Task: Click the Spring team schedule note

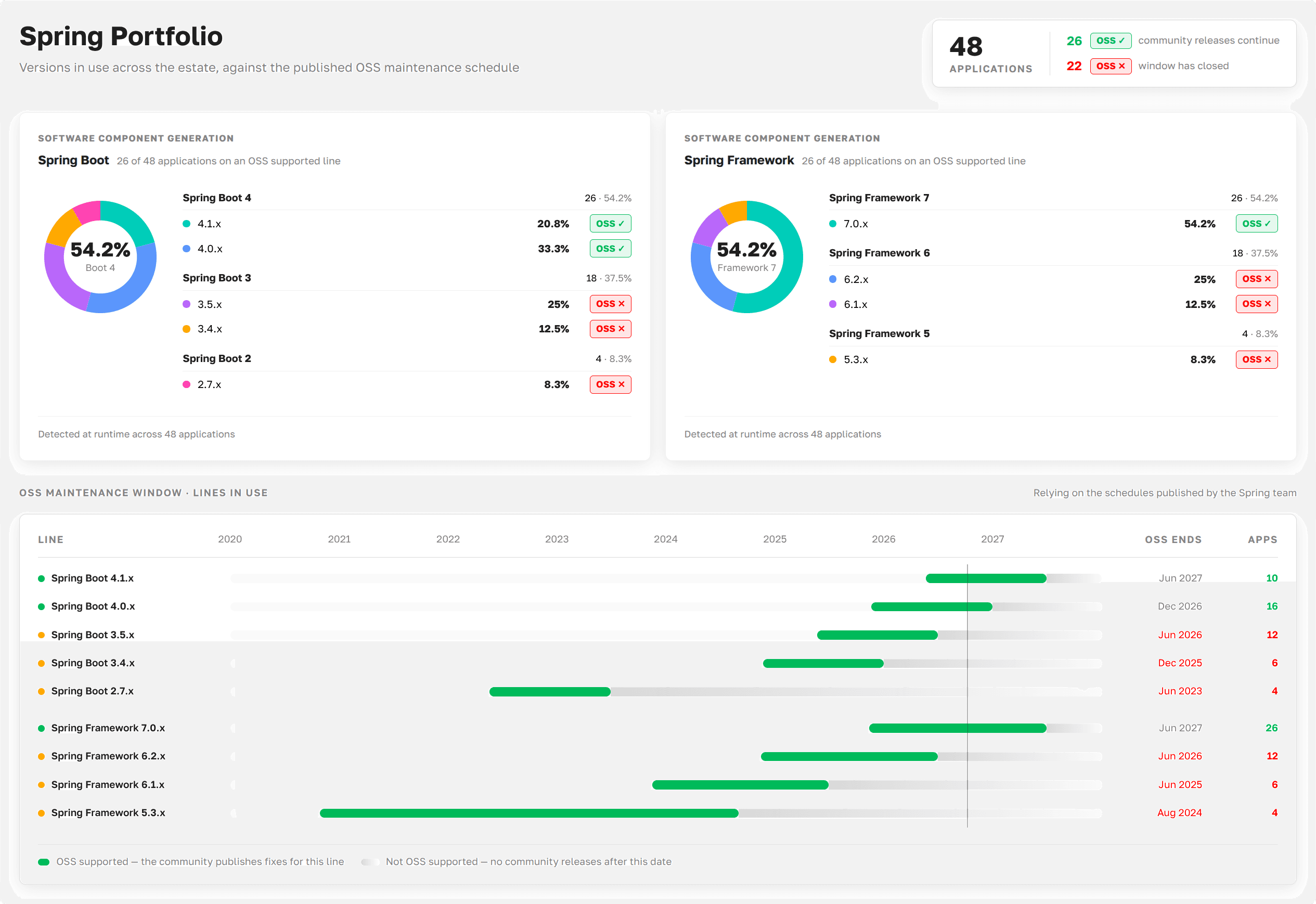Action: (1164, 493)
